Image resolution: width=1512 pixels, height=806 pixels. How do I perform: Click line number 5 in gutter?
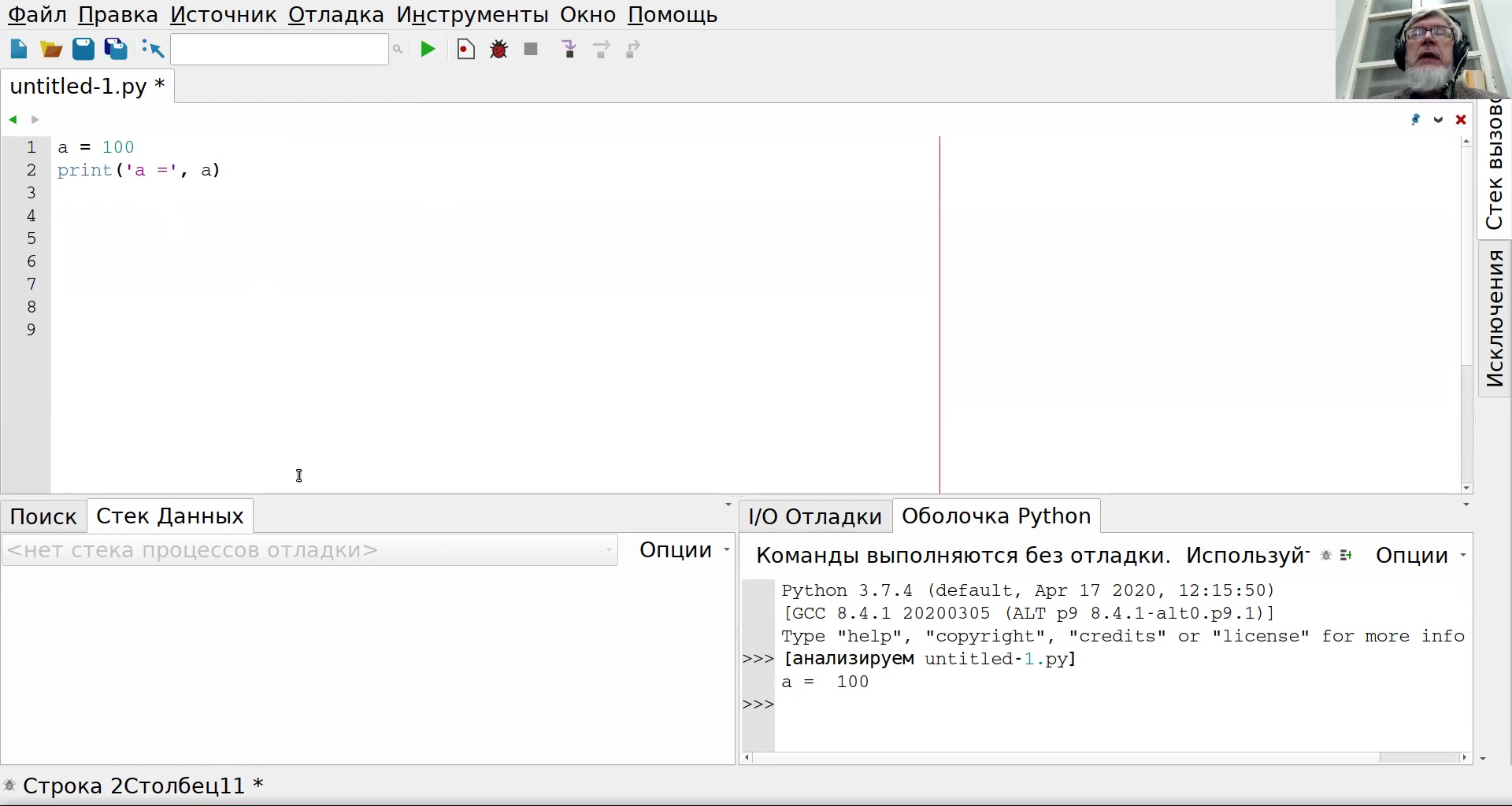(31, 238)
